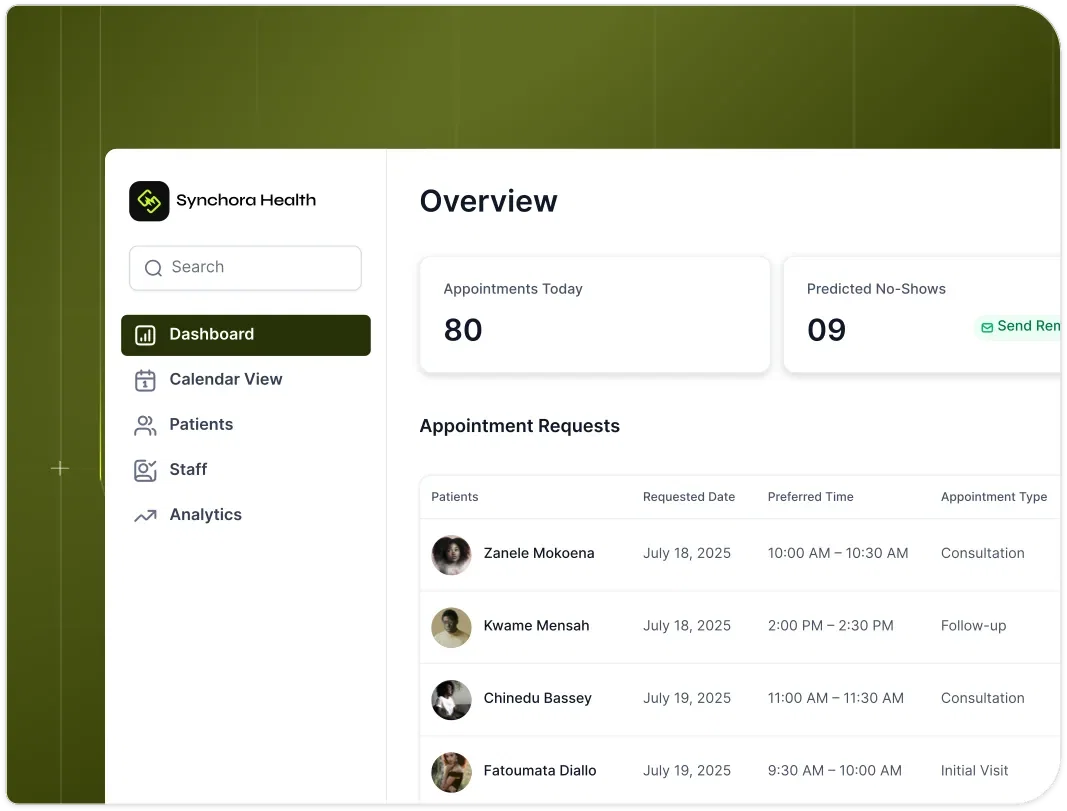The image size is (1067, 811).
Task: Click Kwame Mensah's avatar photo
Action: [x=451, y=627]
